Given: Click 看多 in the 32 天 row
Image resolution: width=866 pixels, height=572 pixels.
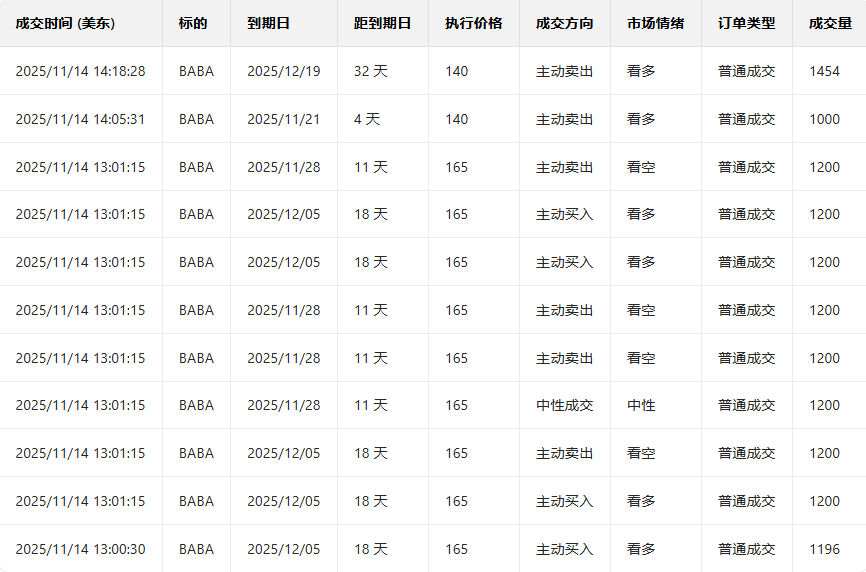Looking at the screenshot, I should click(x=641, y=71).
